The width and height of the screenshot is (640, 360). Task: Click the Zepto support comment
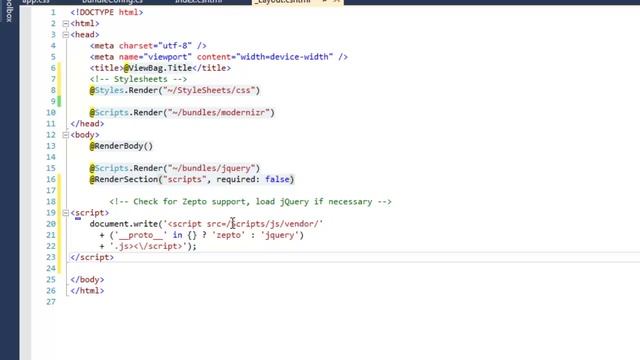(250, 202)
